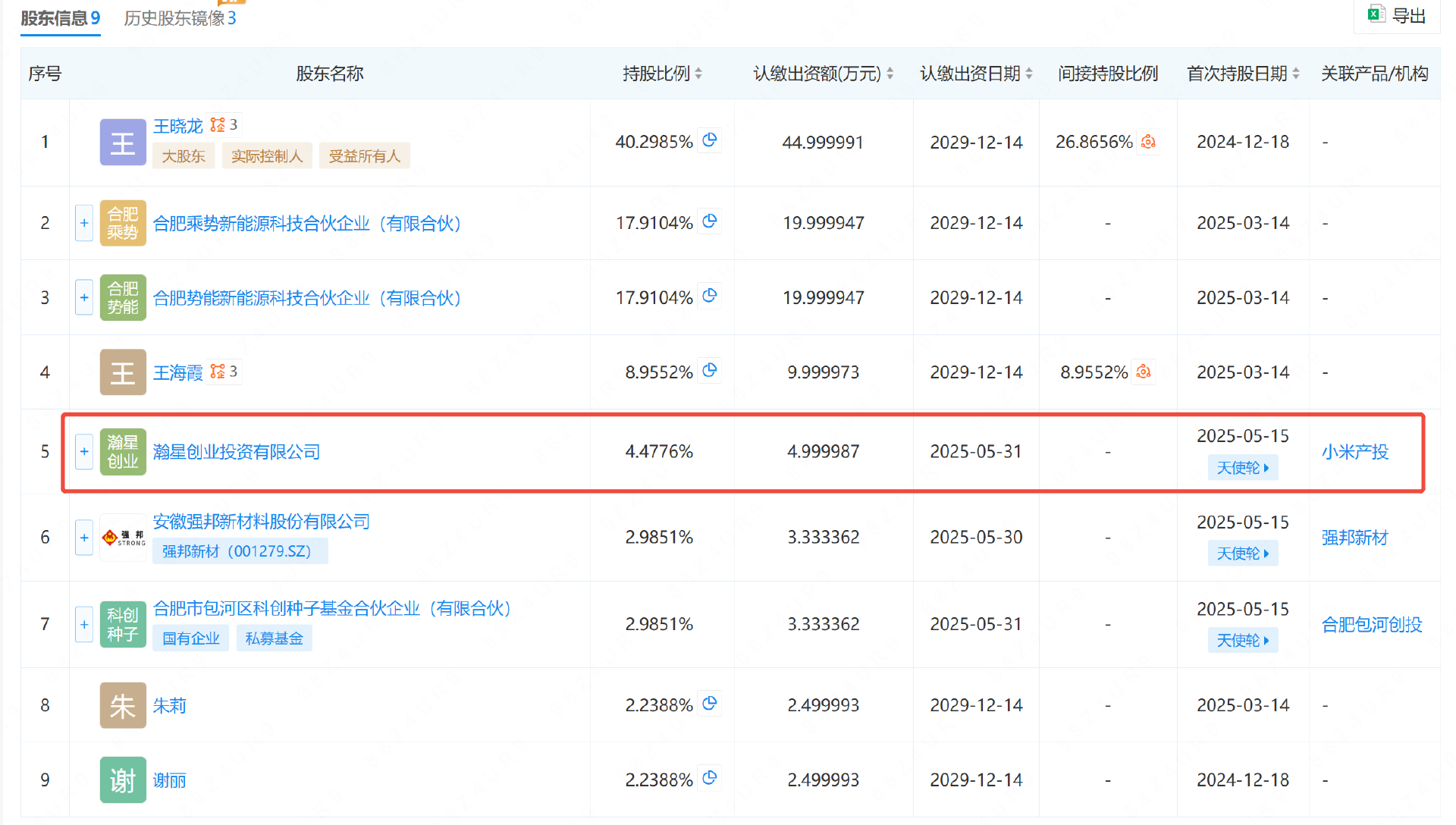Open 王晓龙 shareholder profile link
Screen dimensions: 1456x825
(178, 126)
